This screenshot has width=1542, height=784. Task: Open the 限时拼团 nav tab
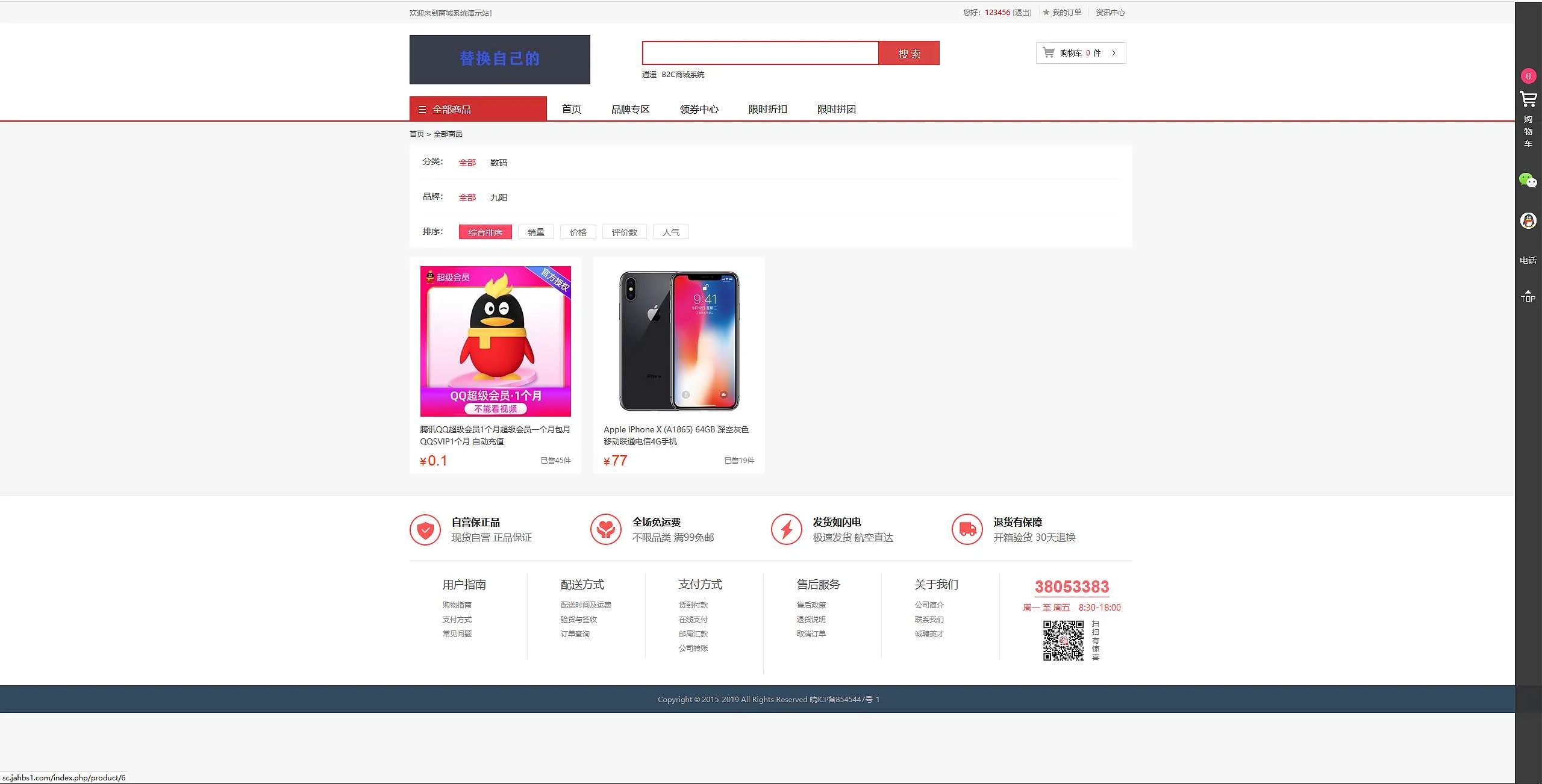(836, 109)
